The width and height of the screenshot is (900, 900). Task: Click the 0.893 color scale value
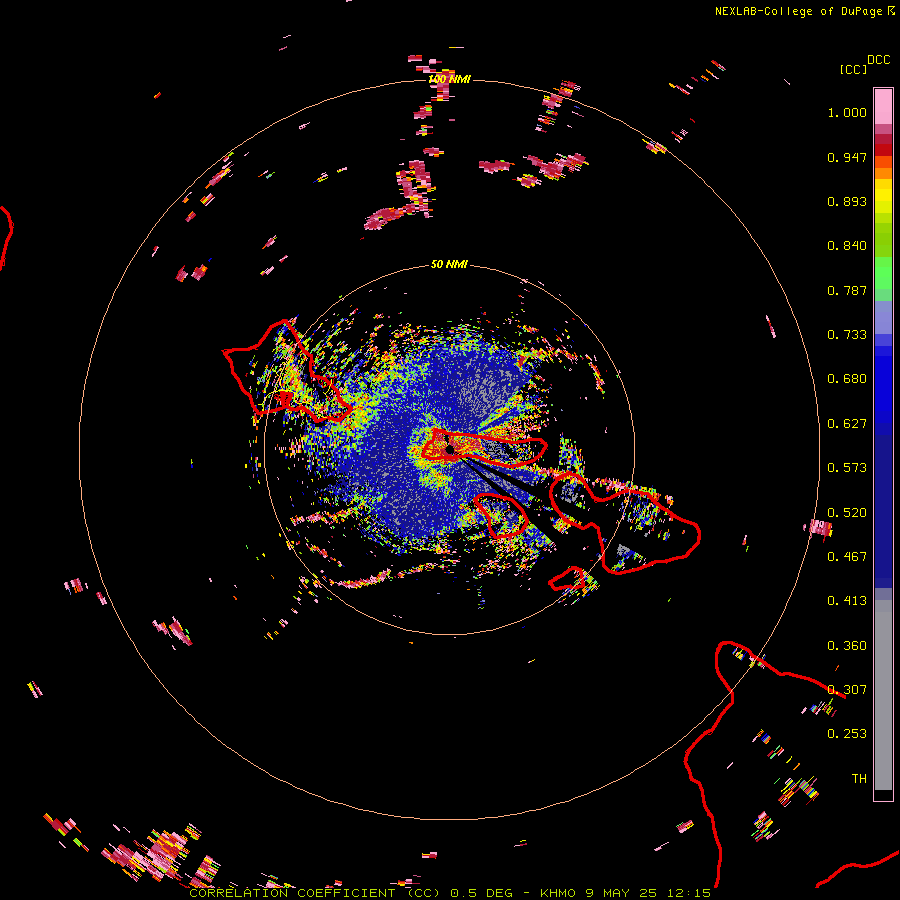(x=847, y=201)
